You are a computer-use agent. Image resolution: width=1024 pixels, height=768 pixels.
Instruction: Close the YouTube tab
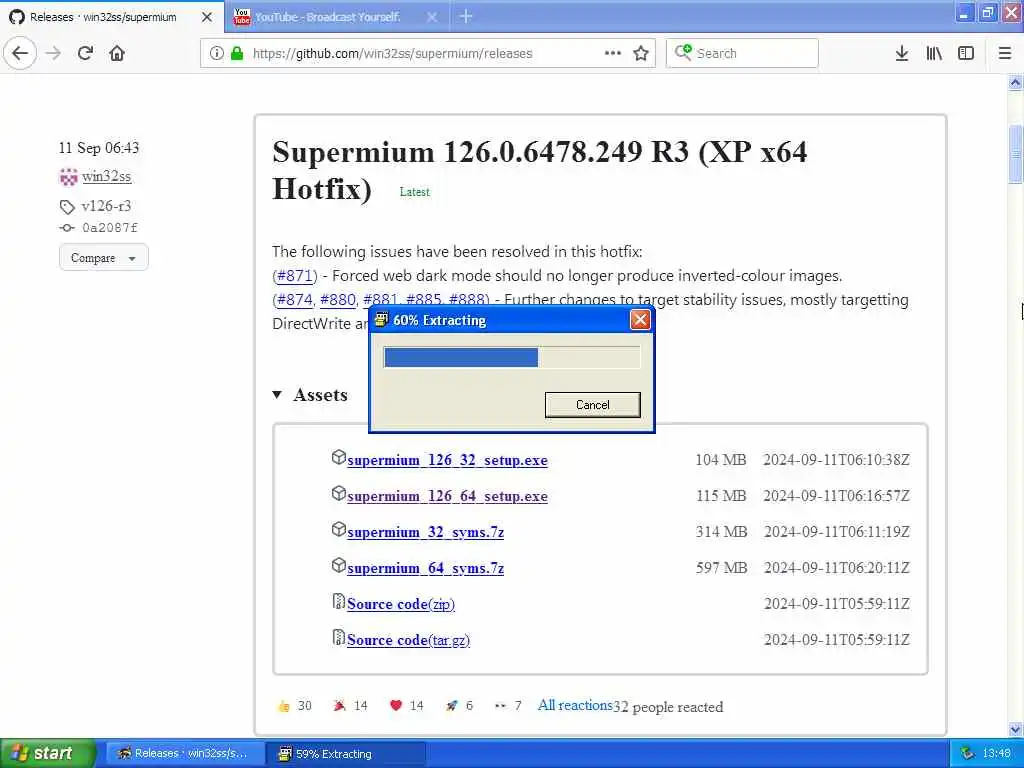pos(432,17)
